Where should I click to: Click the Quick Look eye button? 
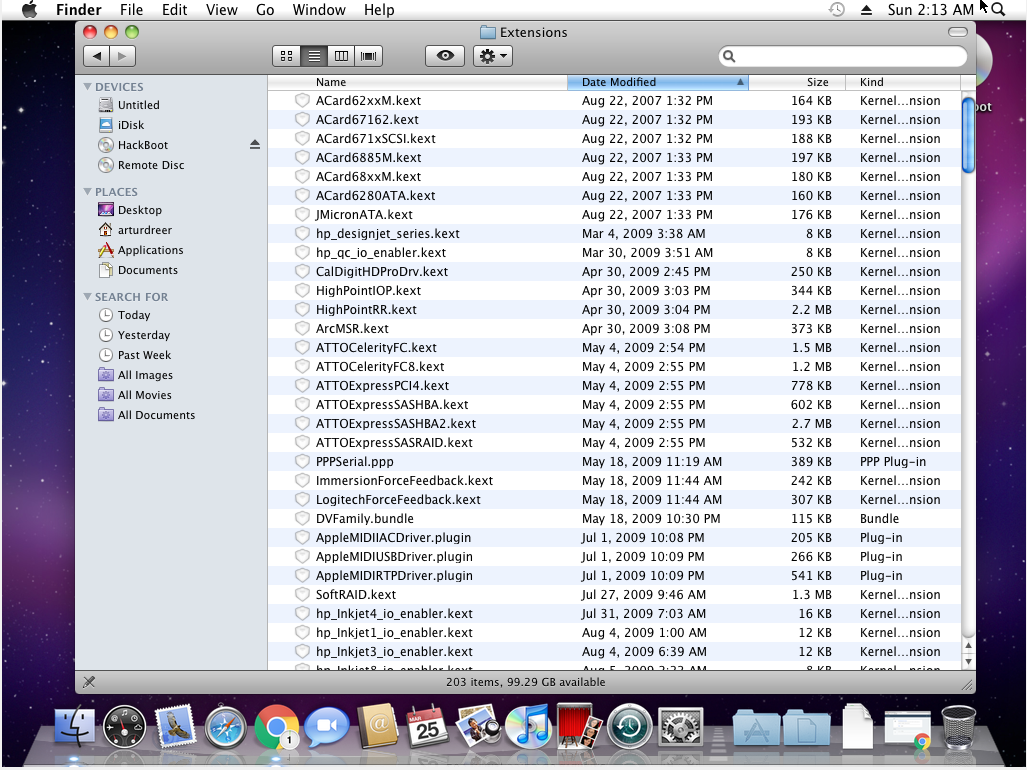(x=444, y=57)
